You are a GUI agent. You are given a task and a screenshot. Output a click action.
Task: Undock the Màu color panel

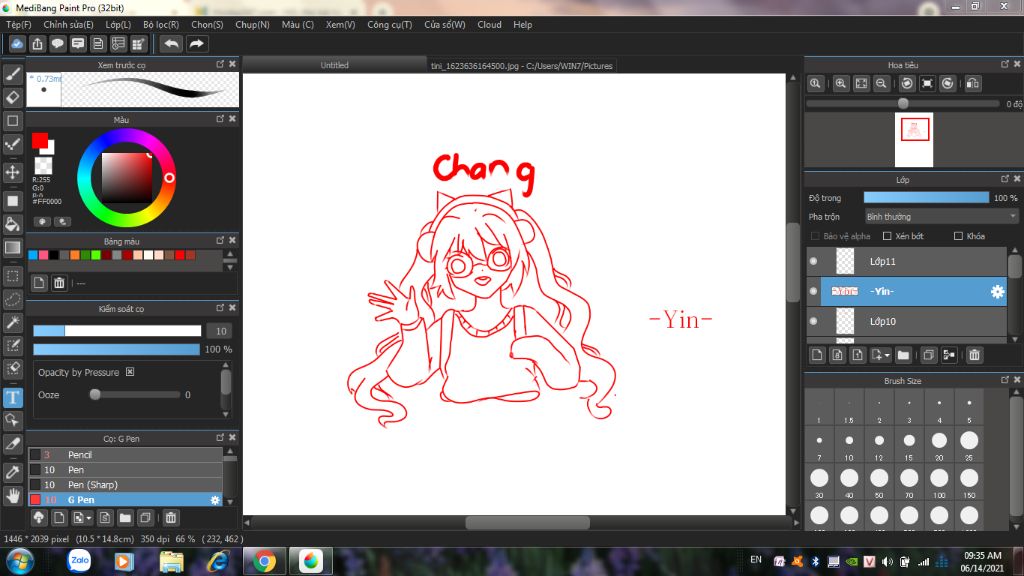pos(220,119)
